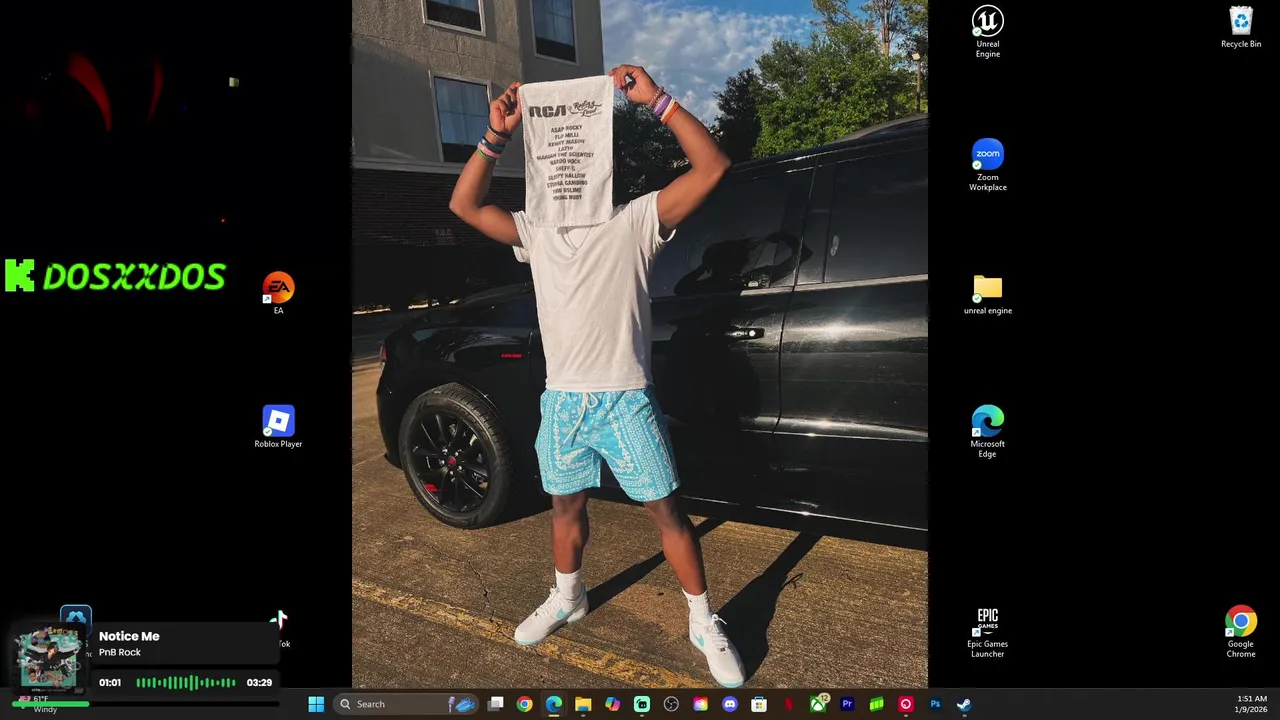Open Steam from the taskbar
Screen dimensions: 1280x720
(x=964, y=704)
